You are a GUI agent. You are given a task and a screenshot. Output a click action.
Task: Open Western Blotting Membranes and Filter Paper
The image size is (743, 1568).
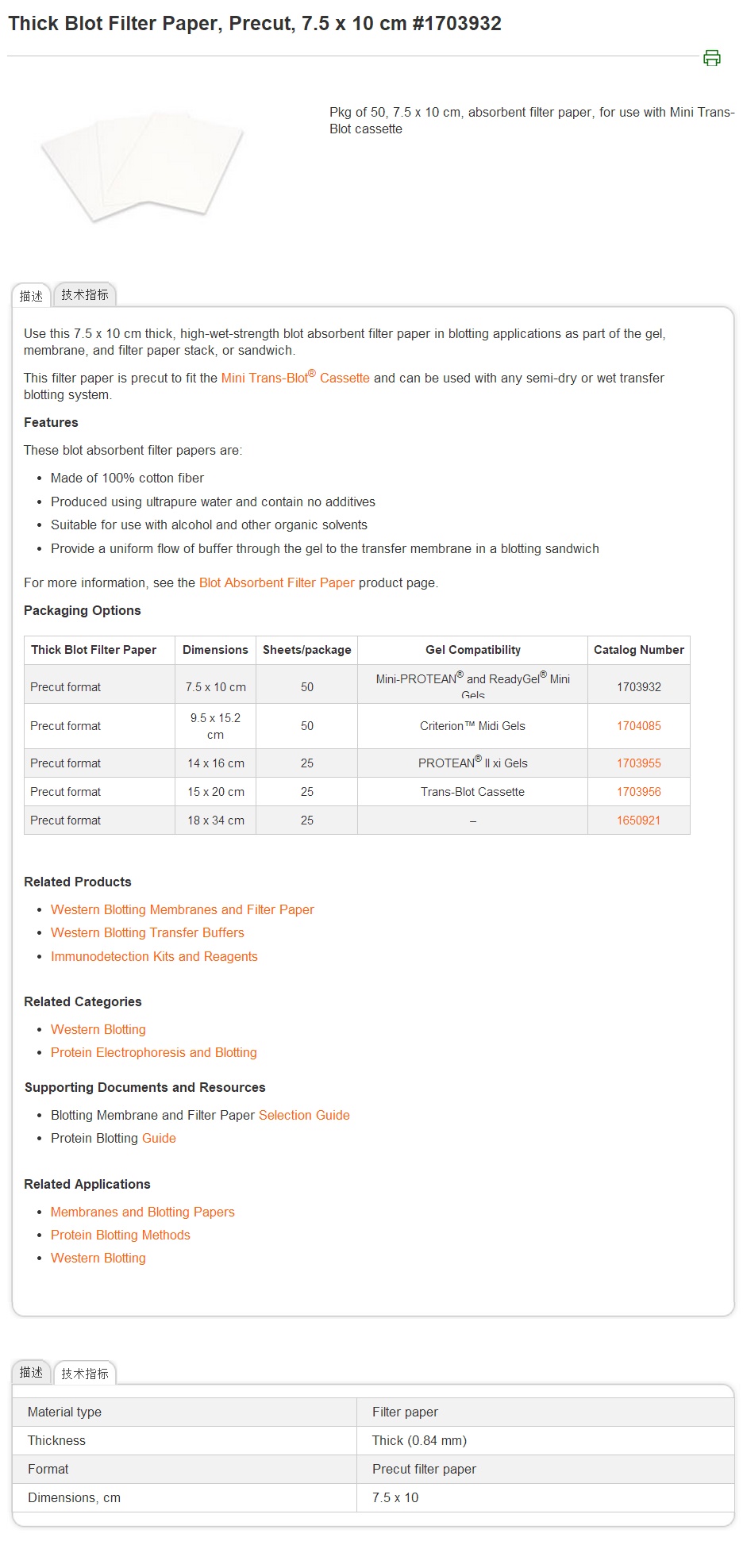pos(182,909)
